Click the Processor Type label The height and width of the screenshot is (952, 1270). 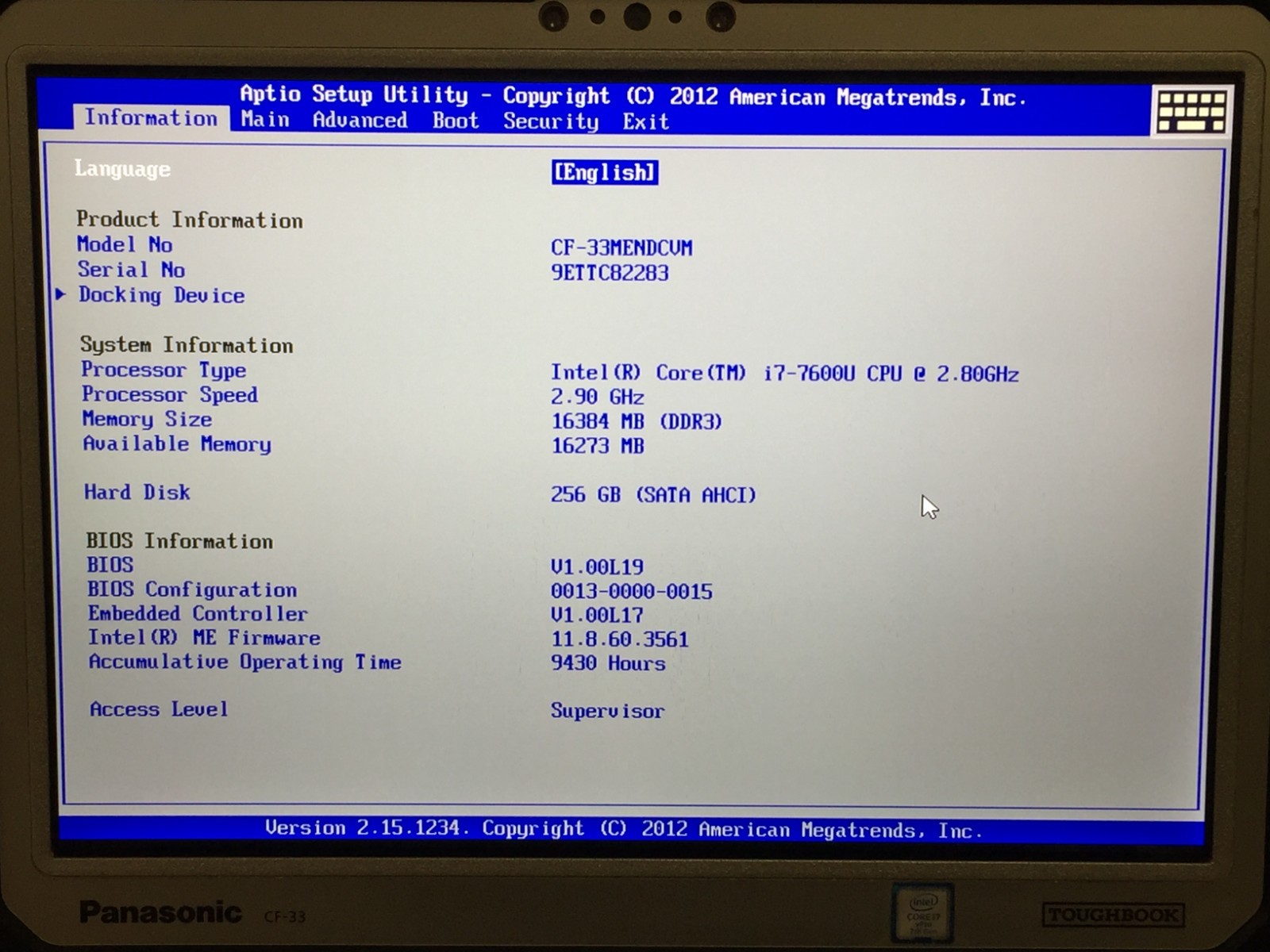click(x=164, y=370)
